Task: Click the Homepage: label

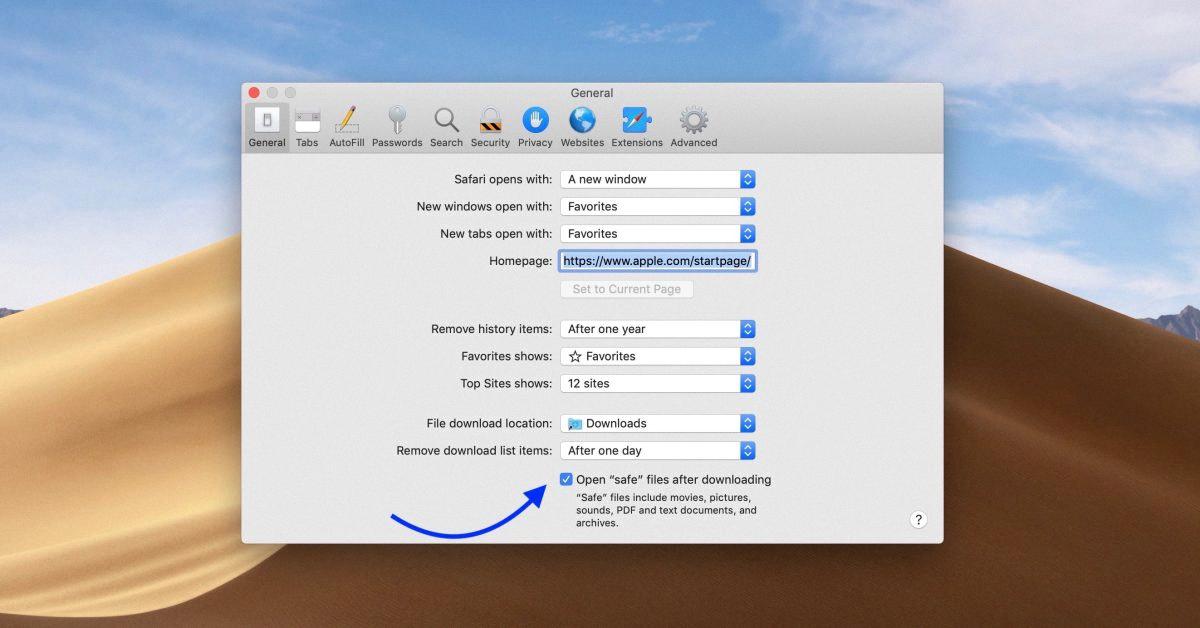Action: [x=520, y=261]
